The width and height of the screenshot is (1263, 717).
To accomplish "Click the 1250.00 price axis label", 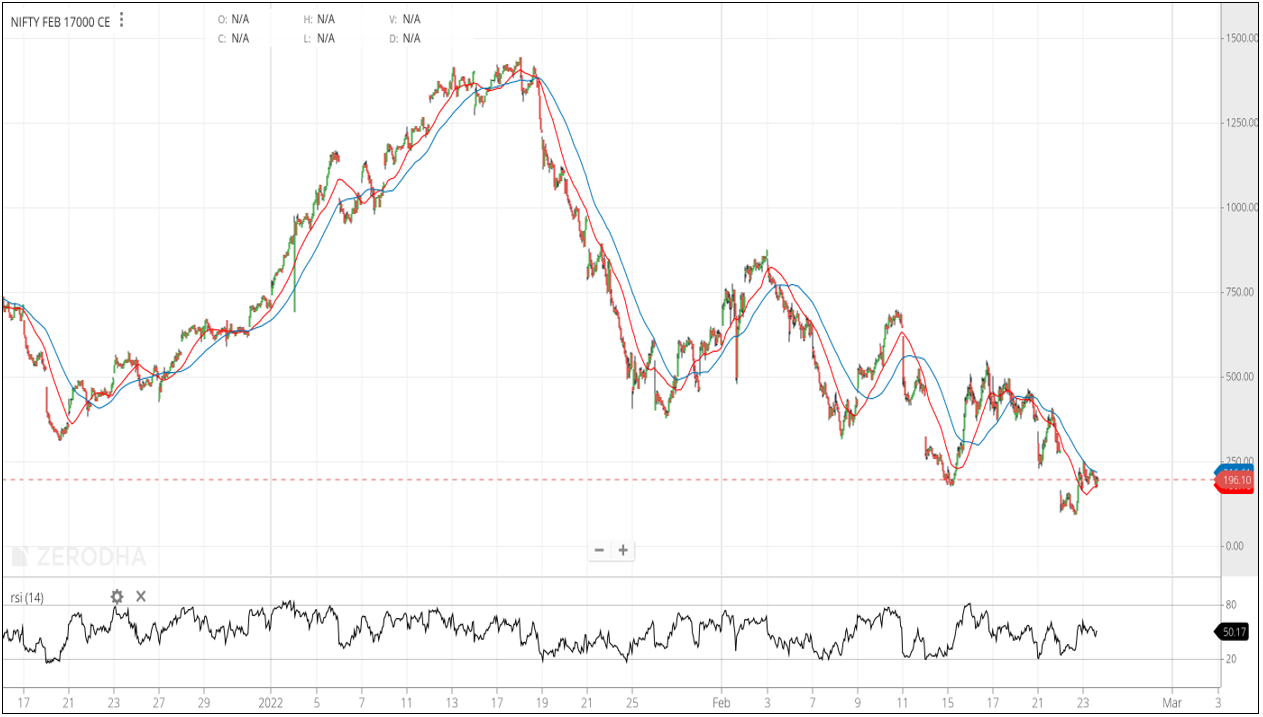I will tap(1240, 123).
